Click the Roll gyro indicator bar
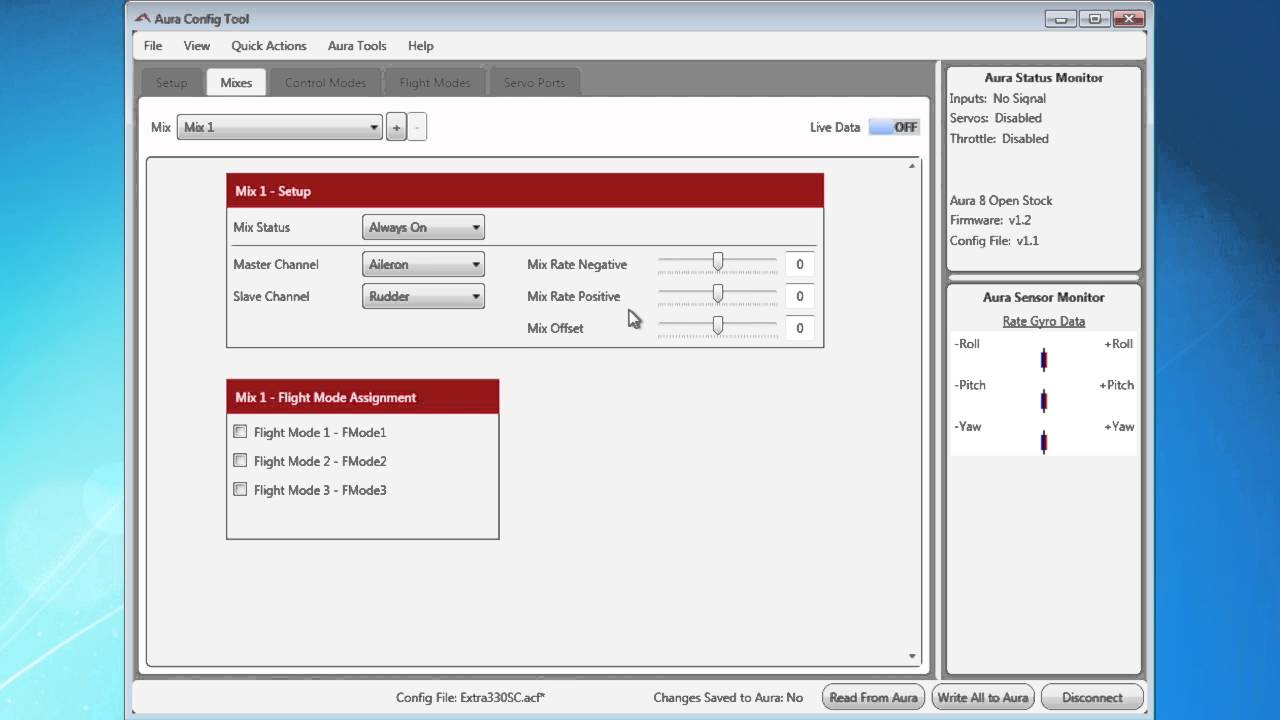1280x720 pixels. 1044,360
